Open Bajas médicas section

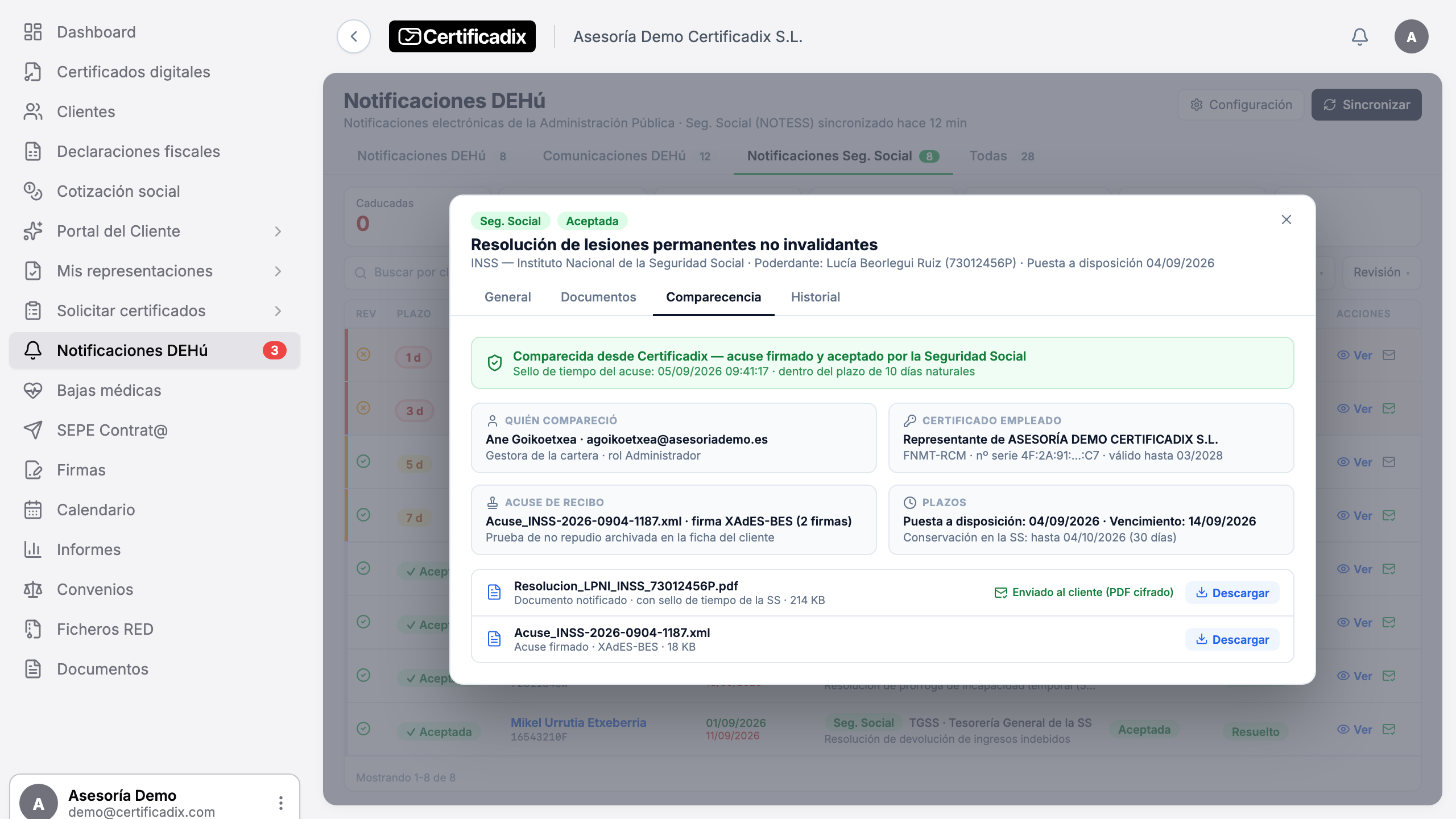click(155, 390)
